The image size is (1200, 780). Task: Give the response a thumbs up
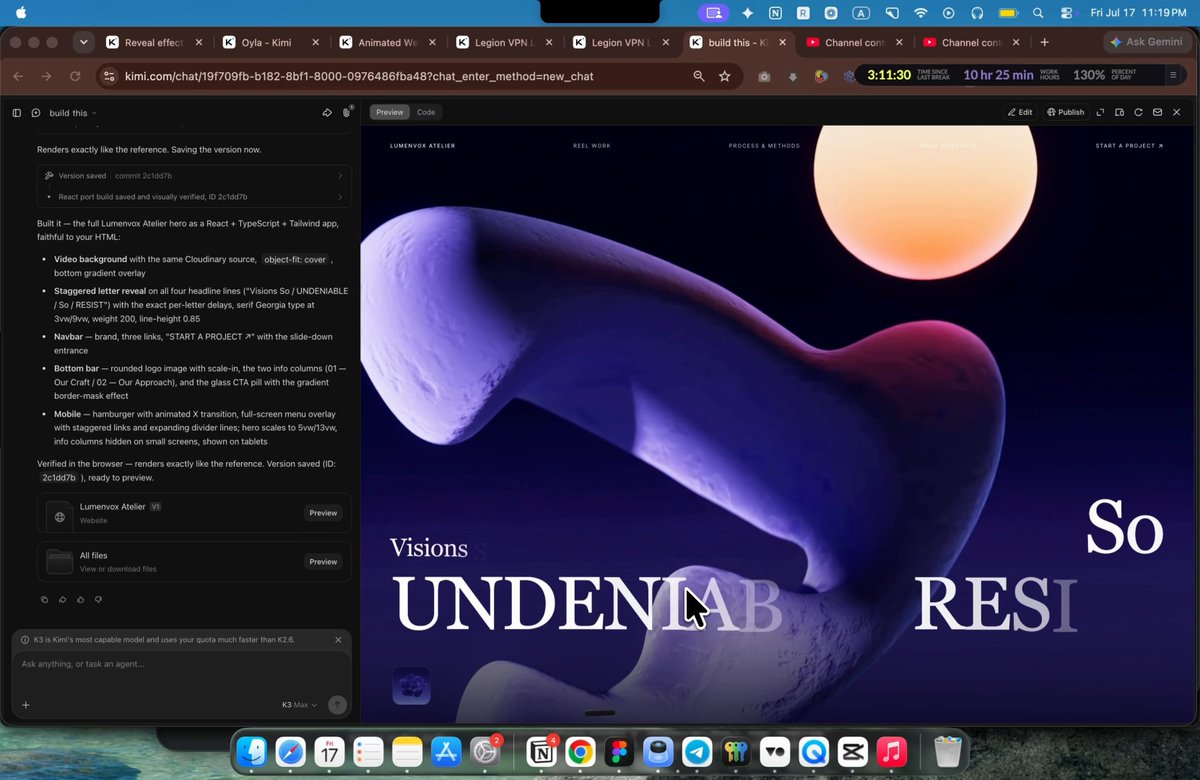(80, 599)
